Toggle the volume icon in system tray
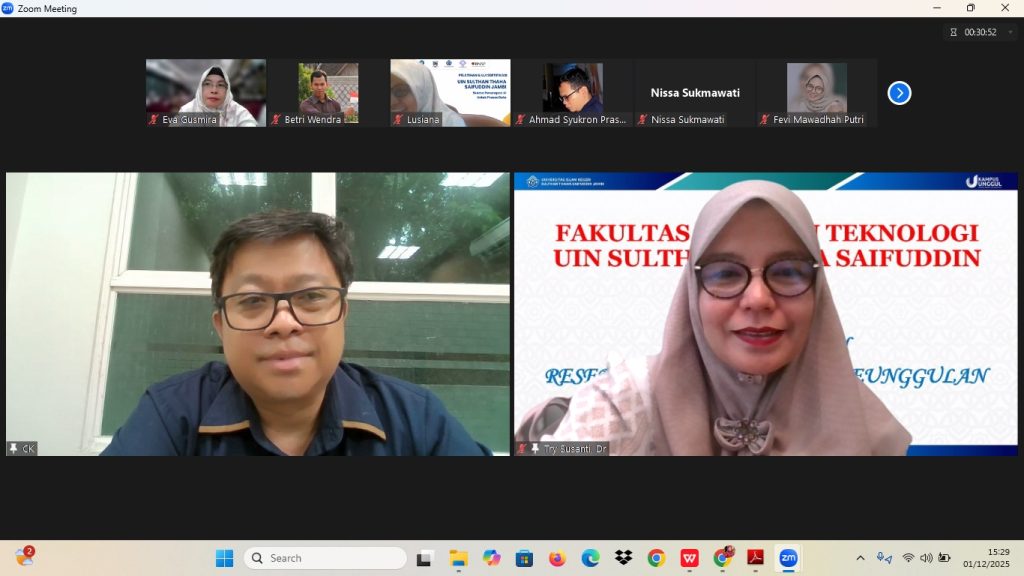 point(926,558)
